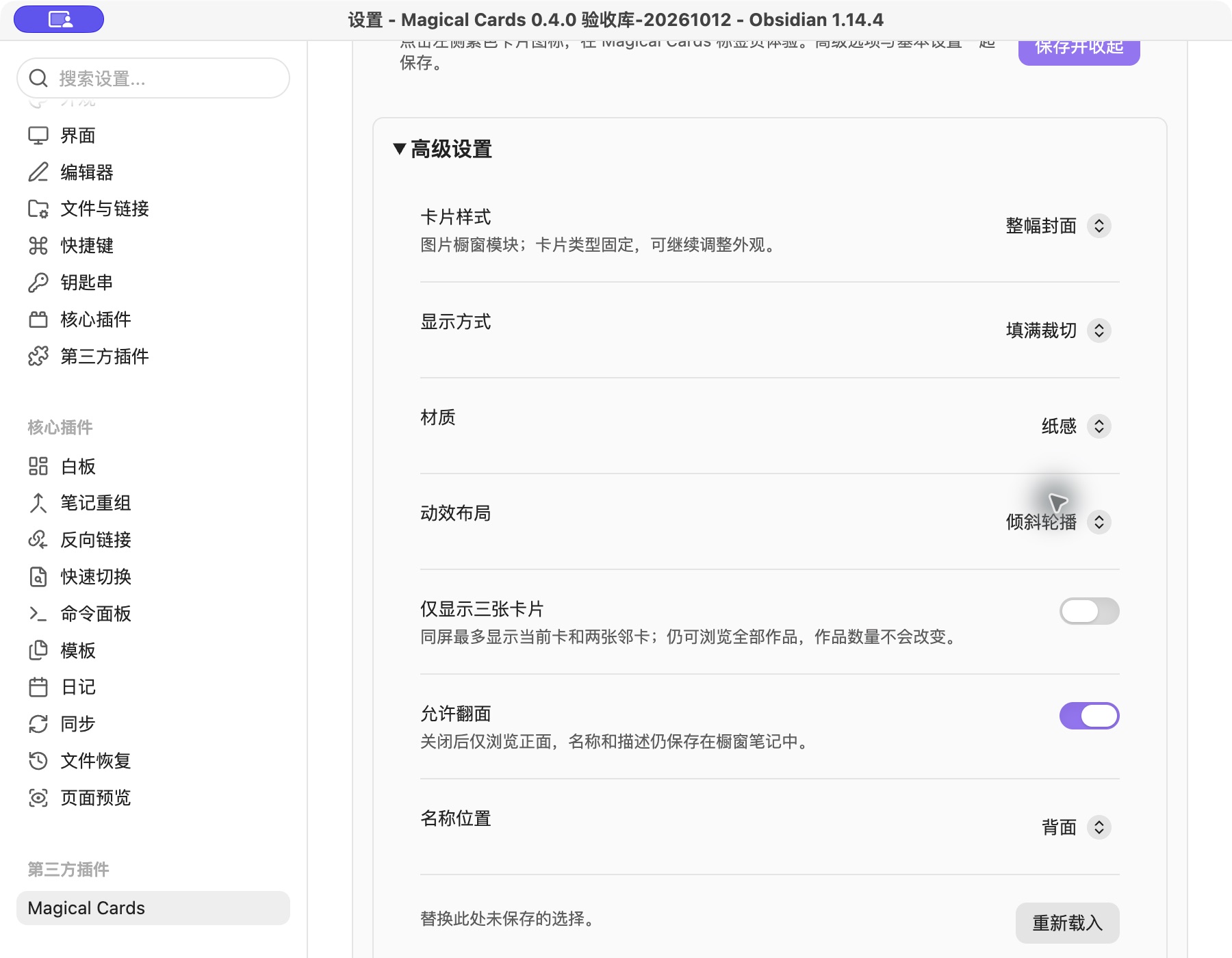The image size is (1232, 958).
Task: Open the 卡片样式 dropdown showing 整幅封面
Action: [1057, 226]
